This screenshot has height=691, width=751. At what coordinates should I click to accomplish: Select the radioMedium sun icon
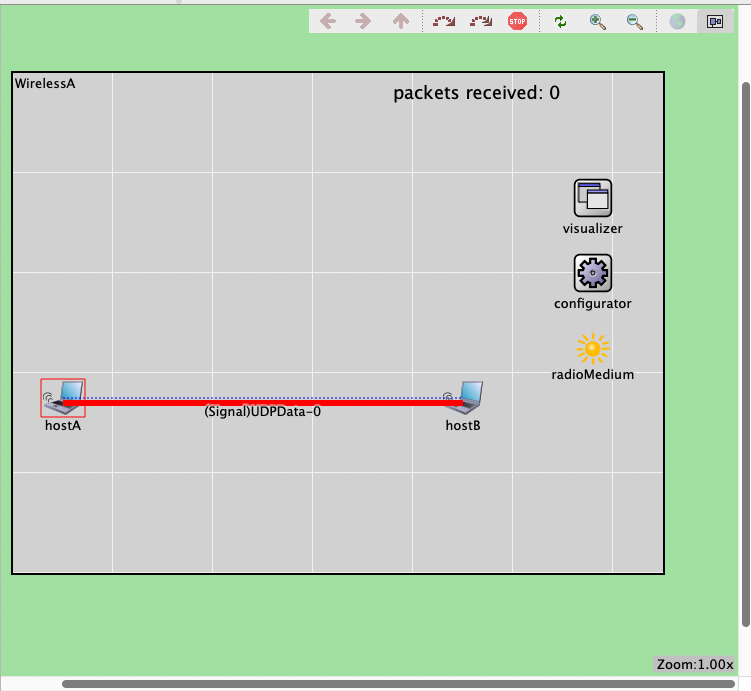[x=593, y=349]
